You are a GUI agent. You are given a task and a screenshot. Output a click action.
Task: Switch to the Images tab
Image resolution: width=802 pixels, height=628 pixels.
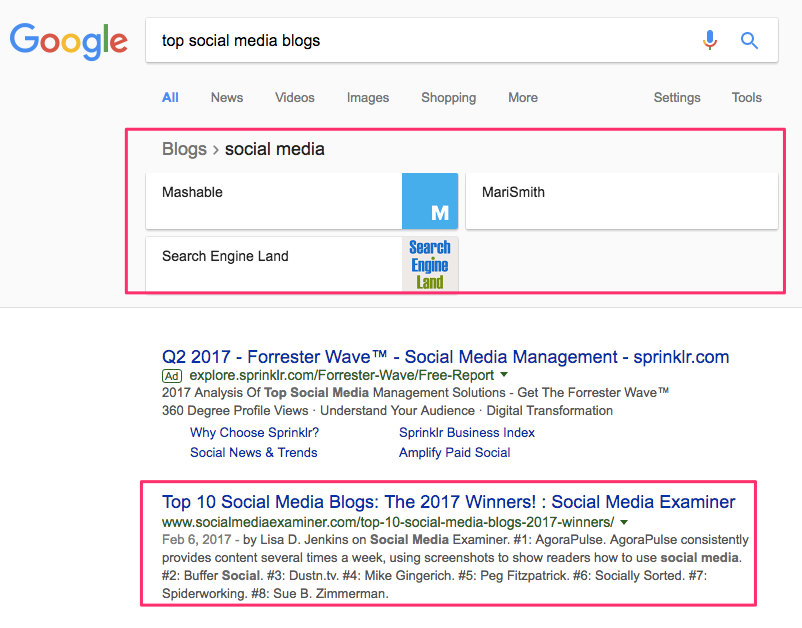point(368,98)
